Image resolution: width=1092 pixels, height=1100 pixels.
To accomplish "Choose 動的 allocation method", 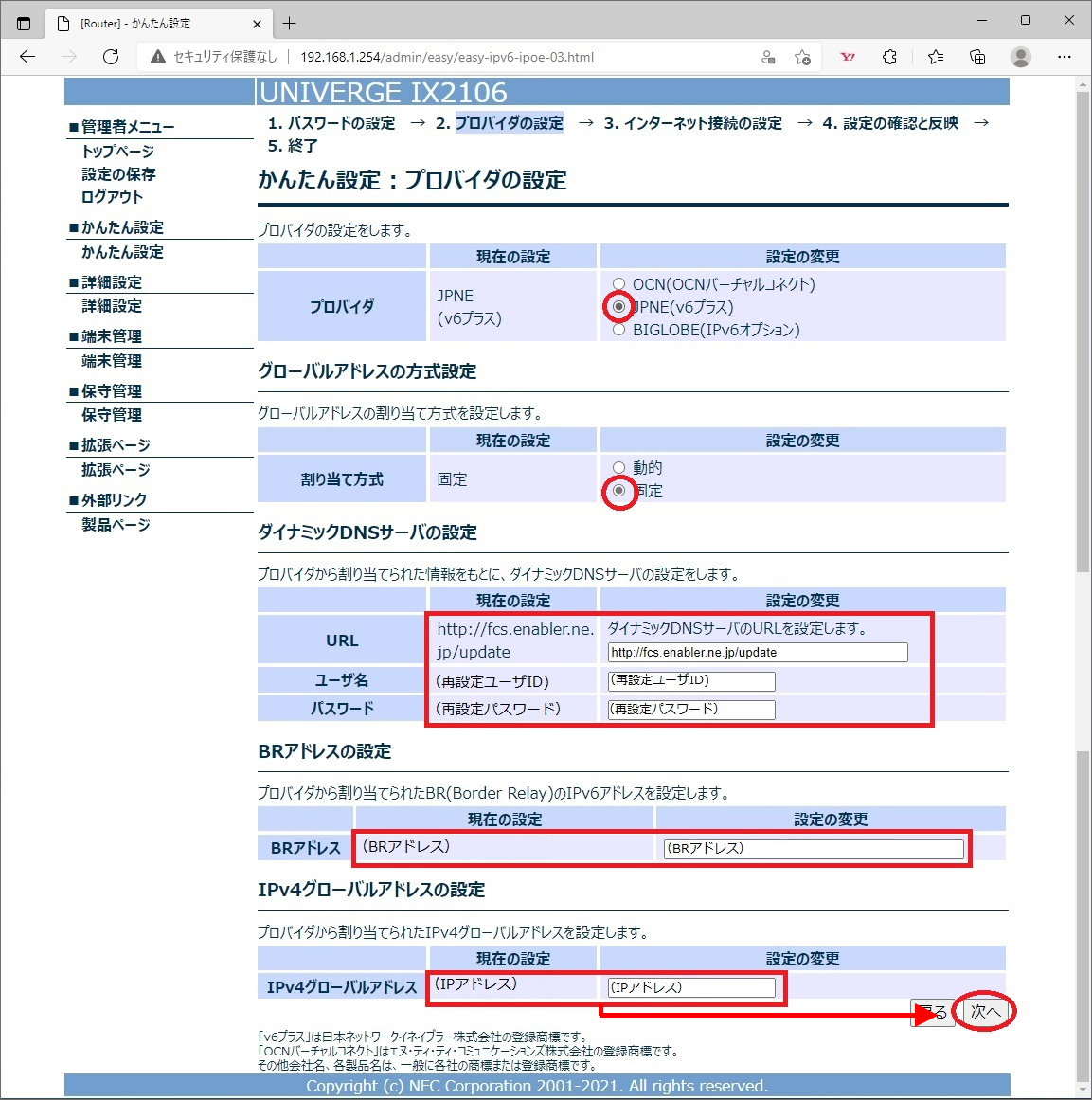I will [618, 467].
